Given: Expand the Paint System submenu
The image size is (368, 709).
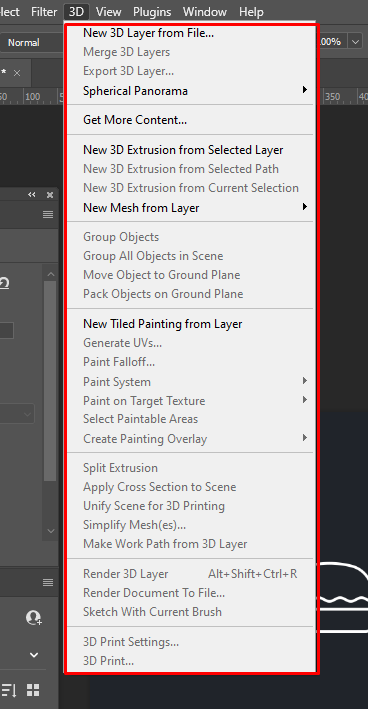Looking at the screenshot, I should pyautogui.click(x=190, y=382).
